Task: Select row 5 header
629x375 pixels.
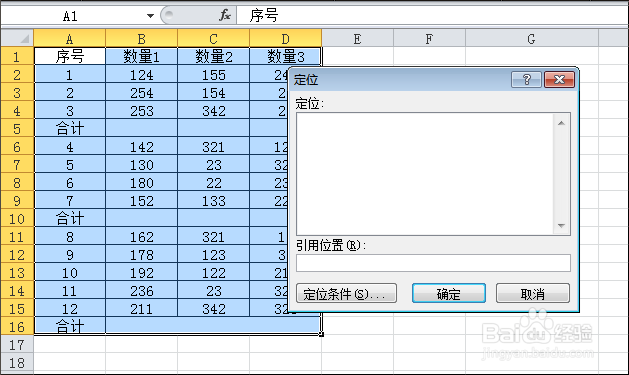Action: click(17, 128)
